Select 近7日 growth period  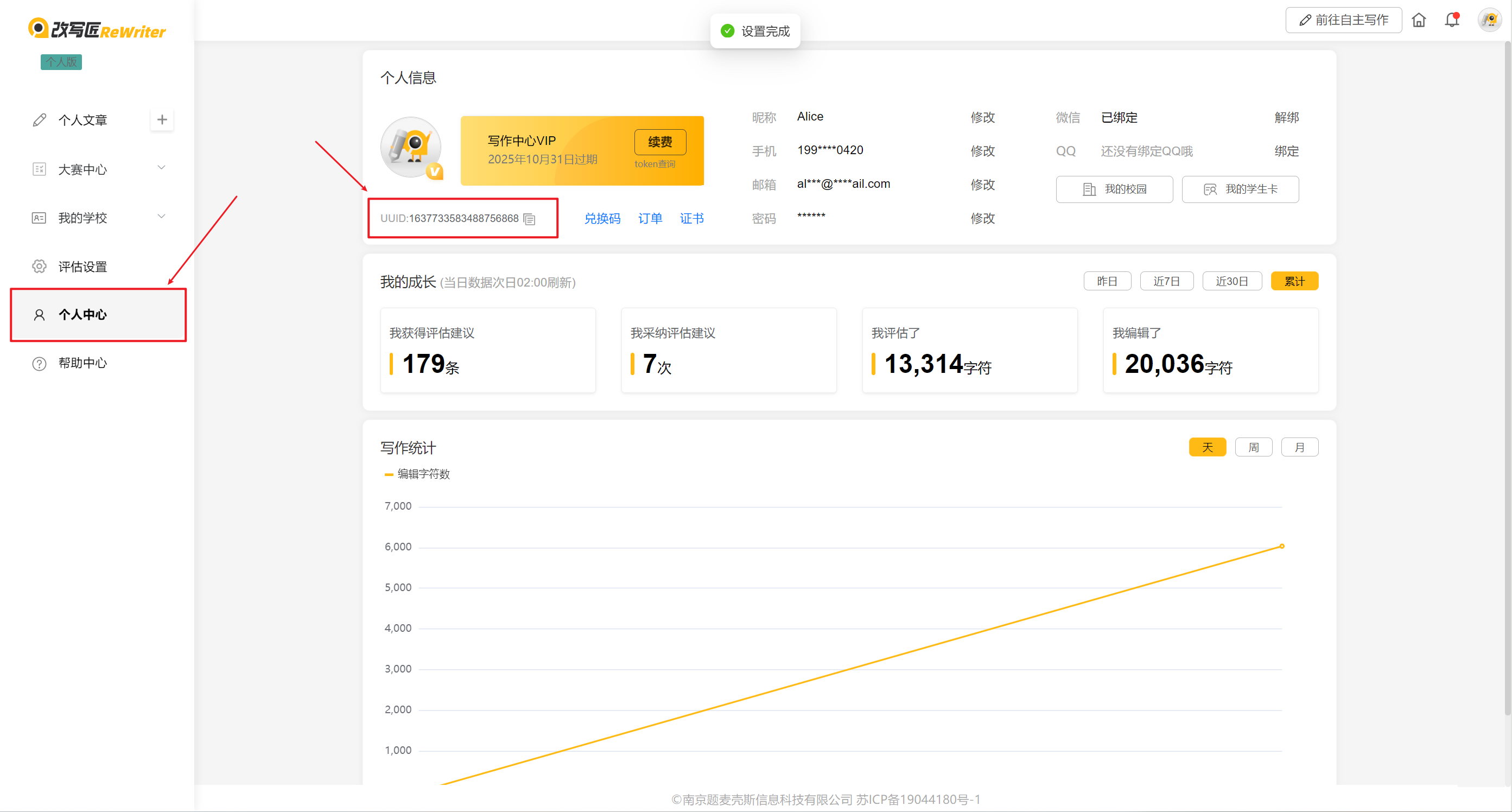coord(1166,281)
